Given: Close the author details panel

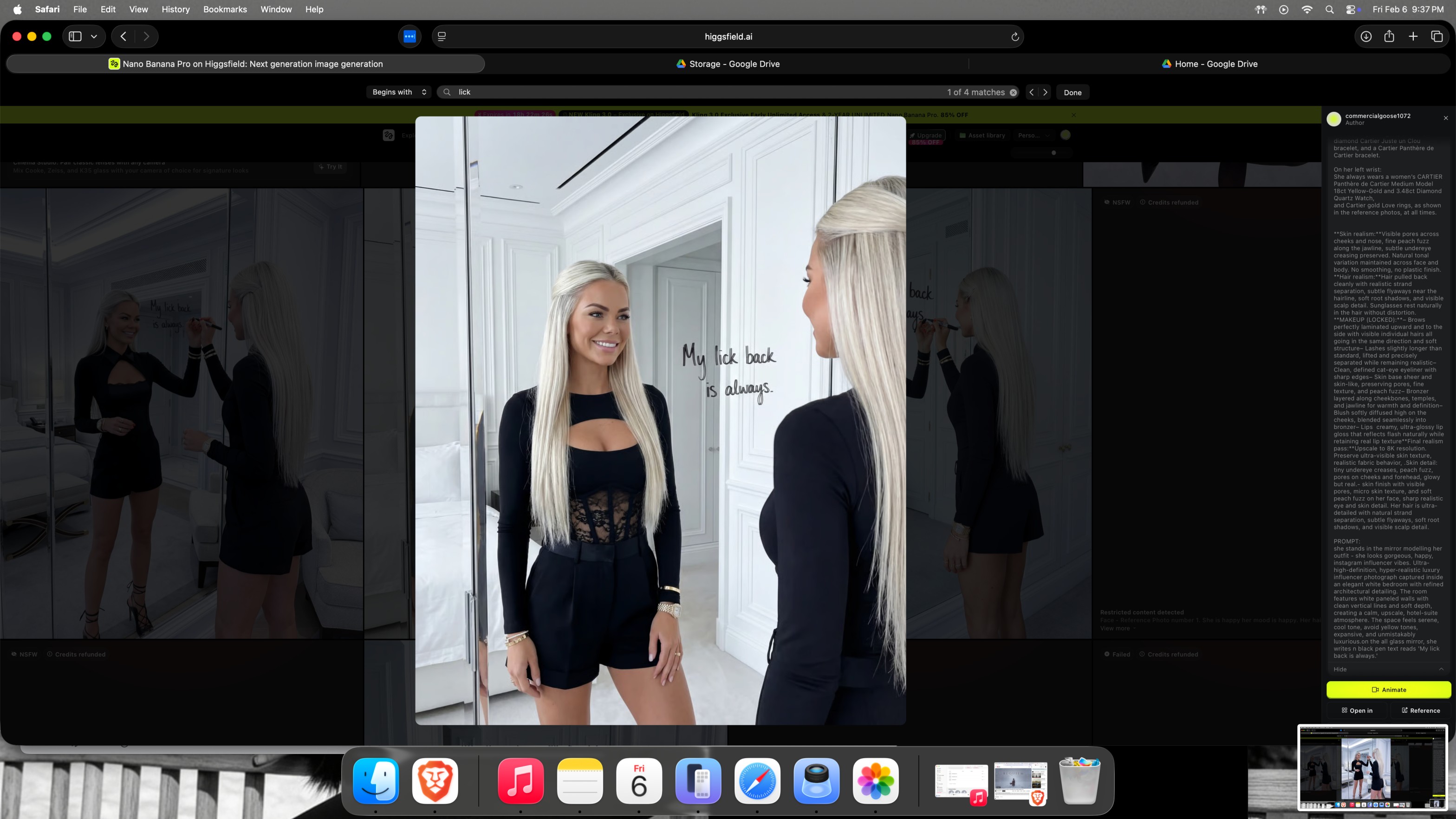Looking at the screenshot, I should tap(1446, 118).
